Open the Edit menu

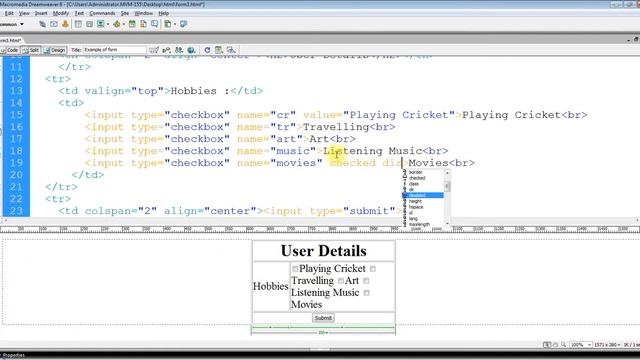pos(9,13)
